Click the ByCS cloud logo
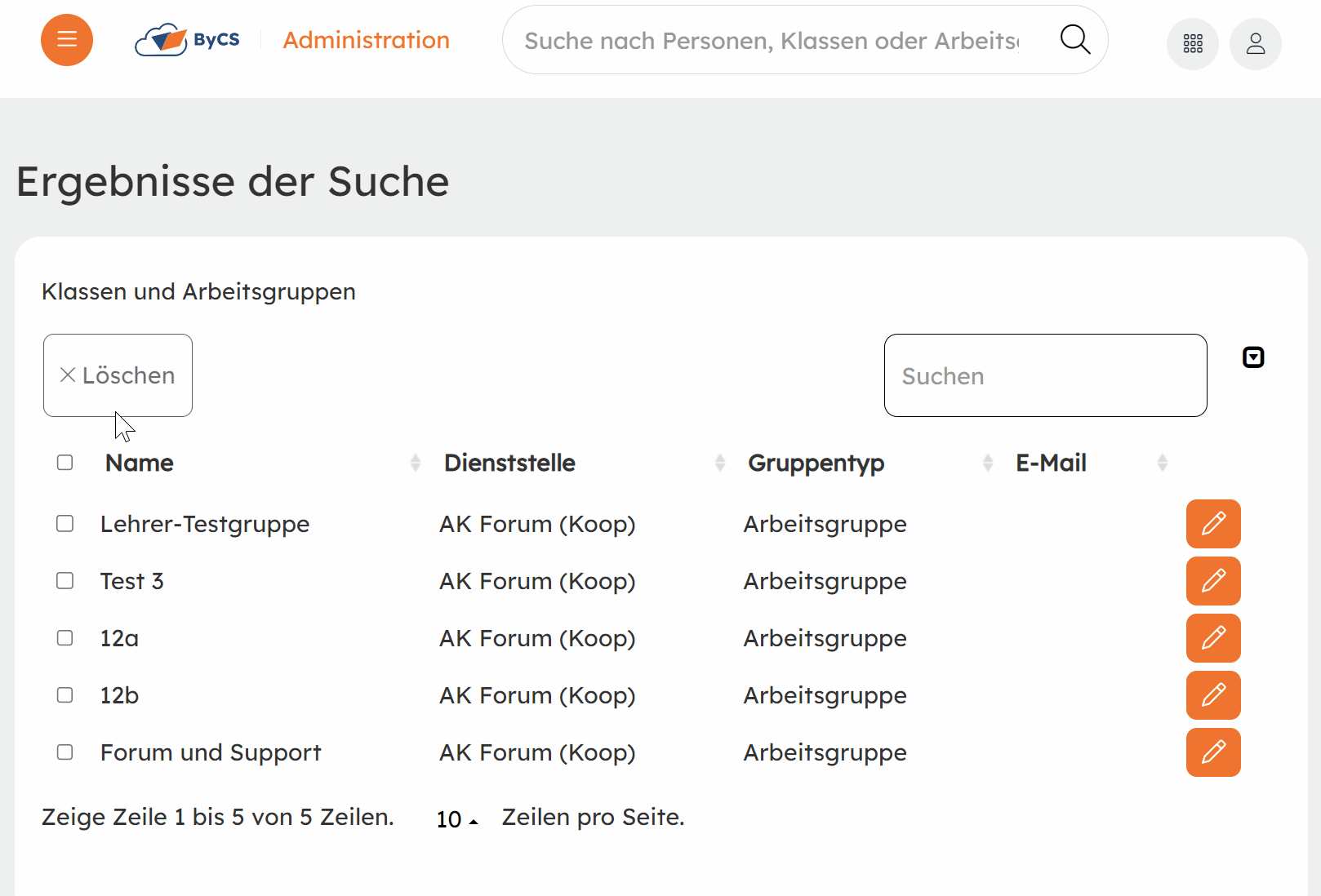The width and height of the screenshot is (1321, 896). point(160,39)
